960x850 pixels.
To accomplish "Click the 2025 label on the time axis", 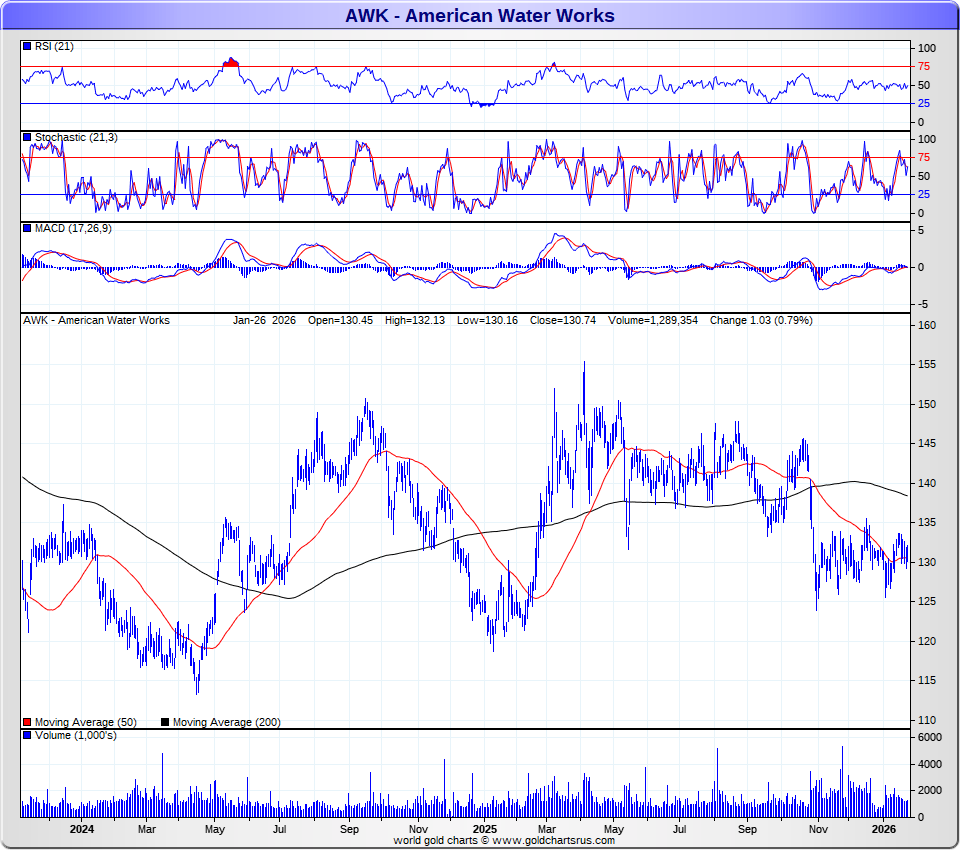I will (x=485, y=829).
